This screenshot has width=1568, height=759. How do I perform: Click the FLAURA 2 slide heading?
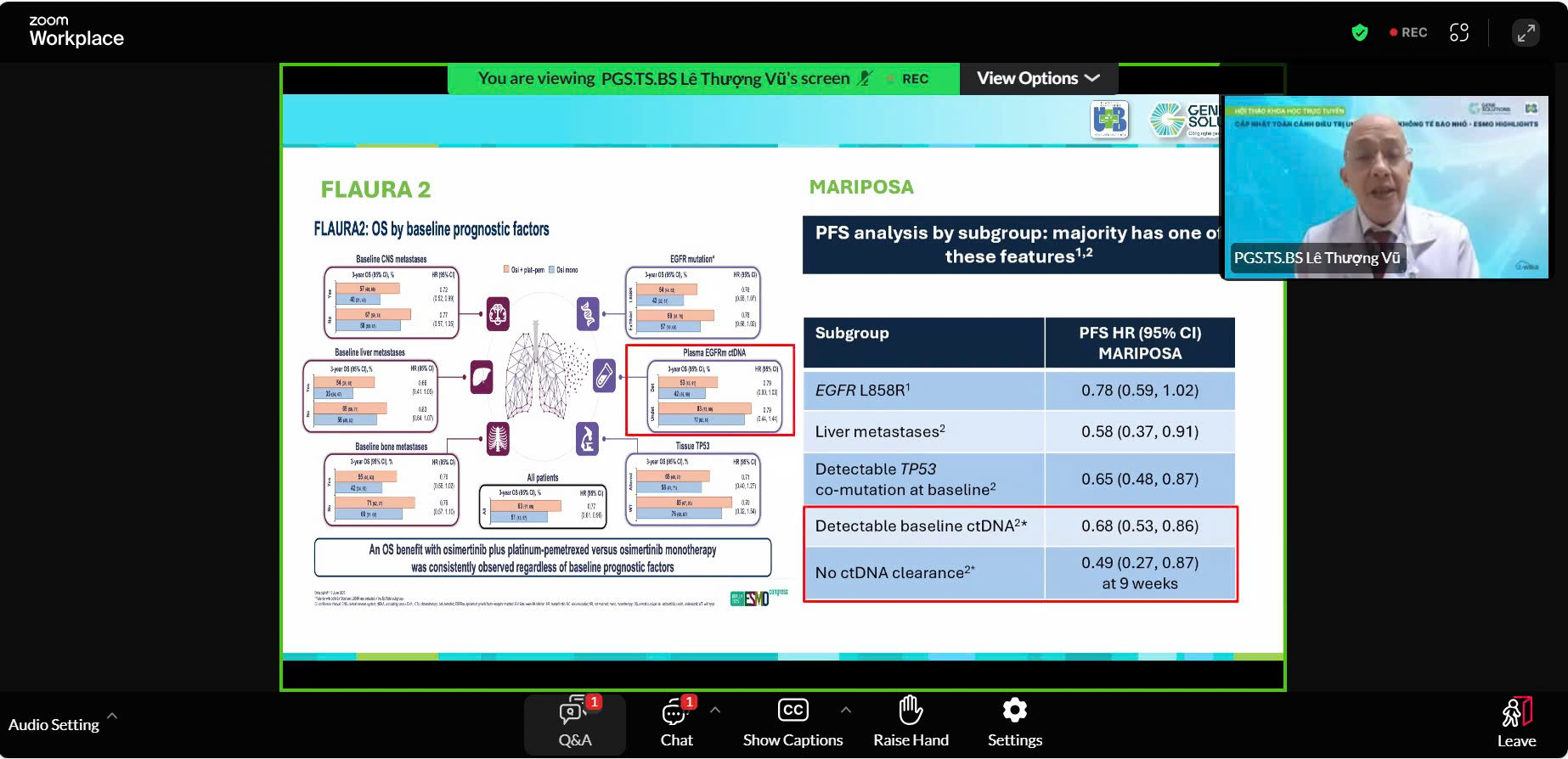pyautogui.click(x=375, y=189)
